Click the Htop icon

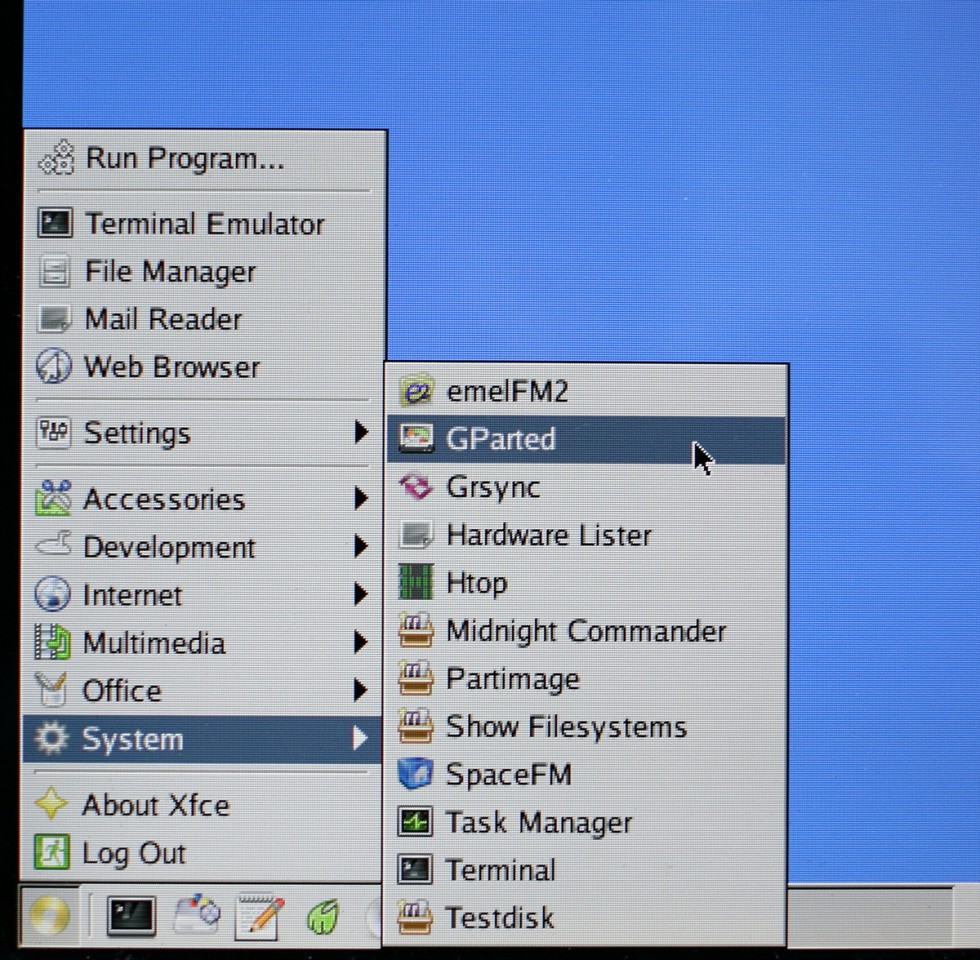click(x=416, y=583)
